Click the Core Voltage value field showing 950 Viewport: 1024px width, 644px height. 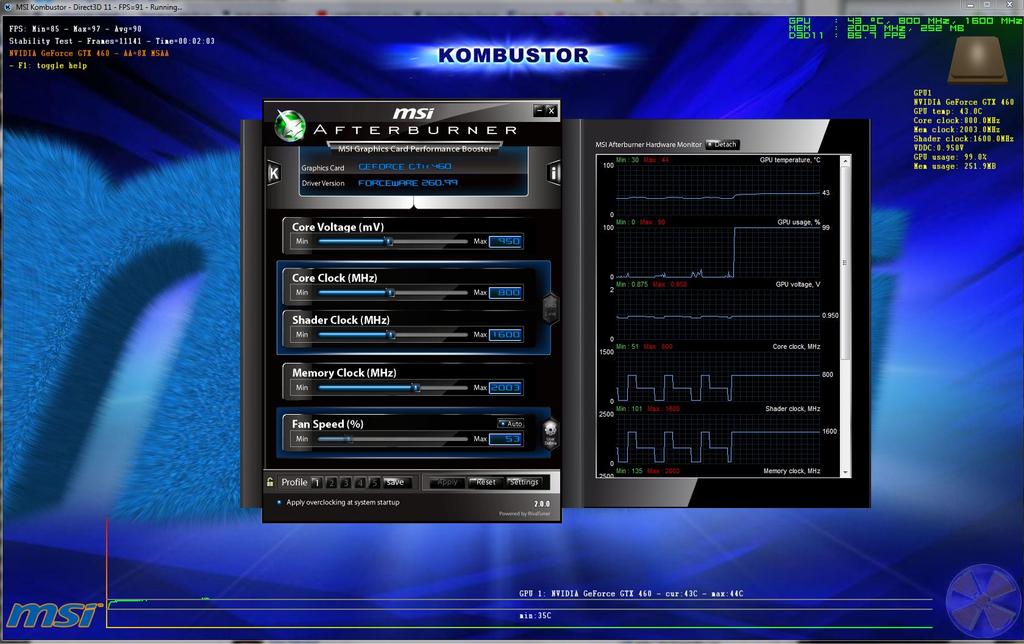coord(505,241)
